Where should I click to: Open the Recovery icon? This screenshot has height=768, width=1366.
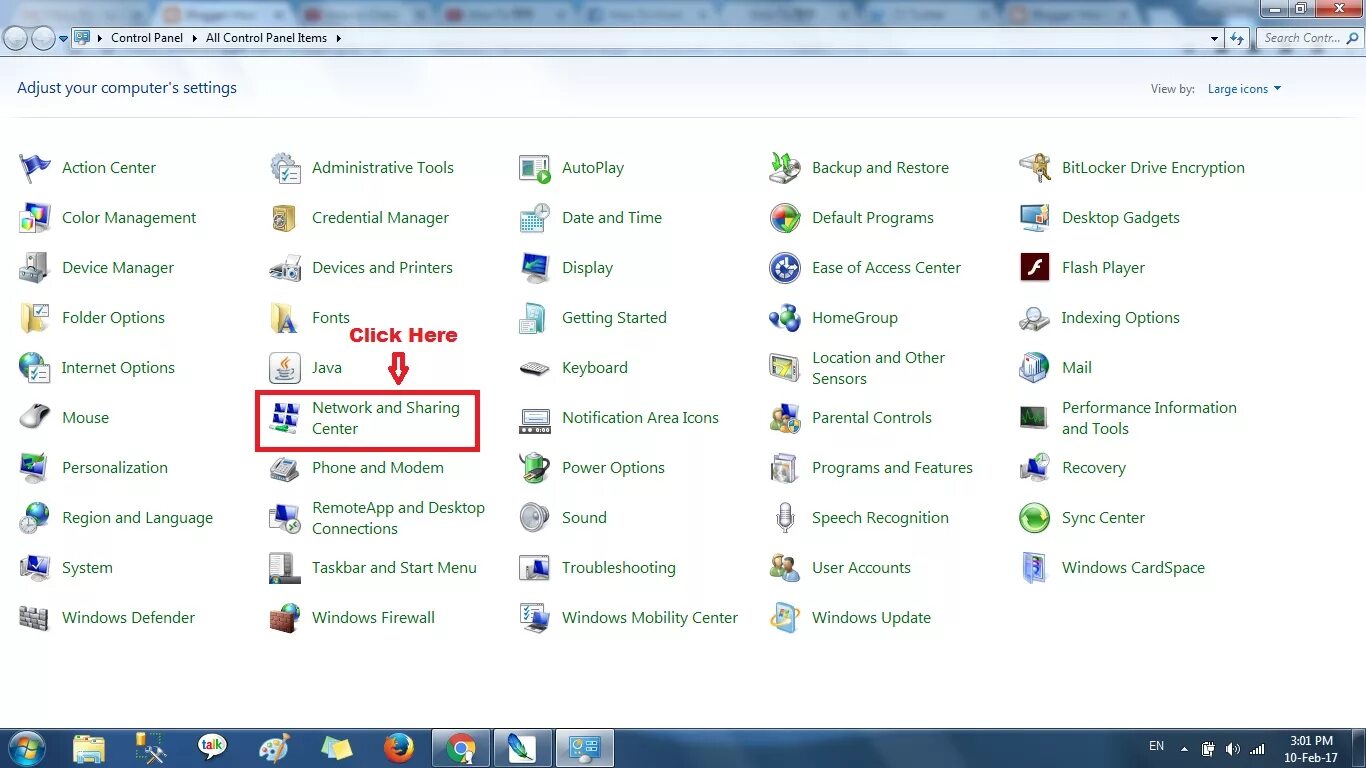point(1035,468)
